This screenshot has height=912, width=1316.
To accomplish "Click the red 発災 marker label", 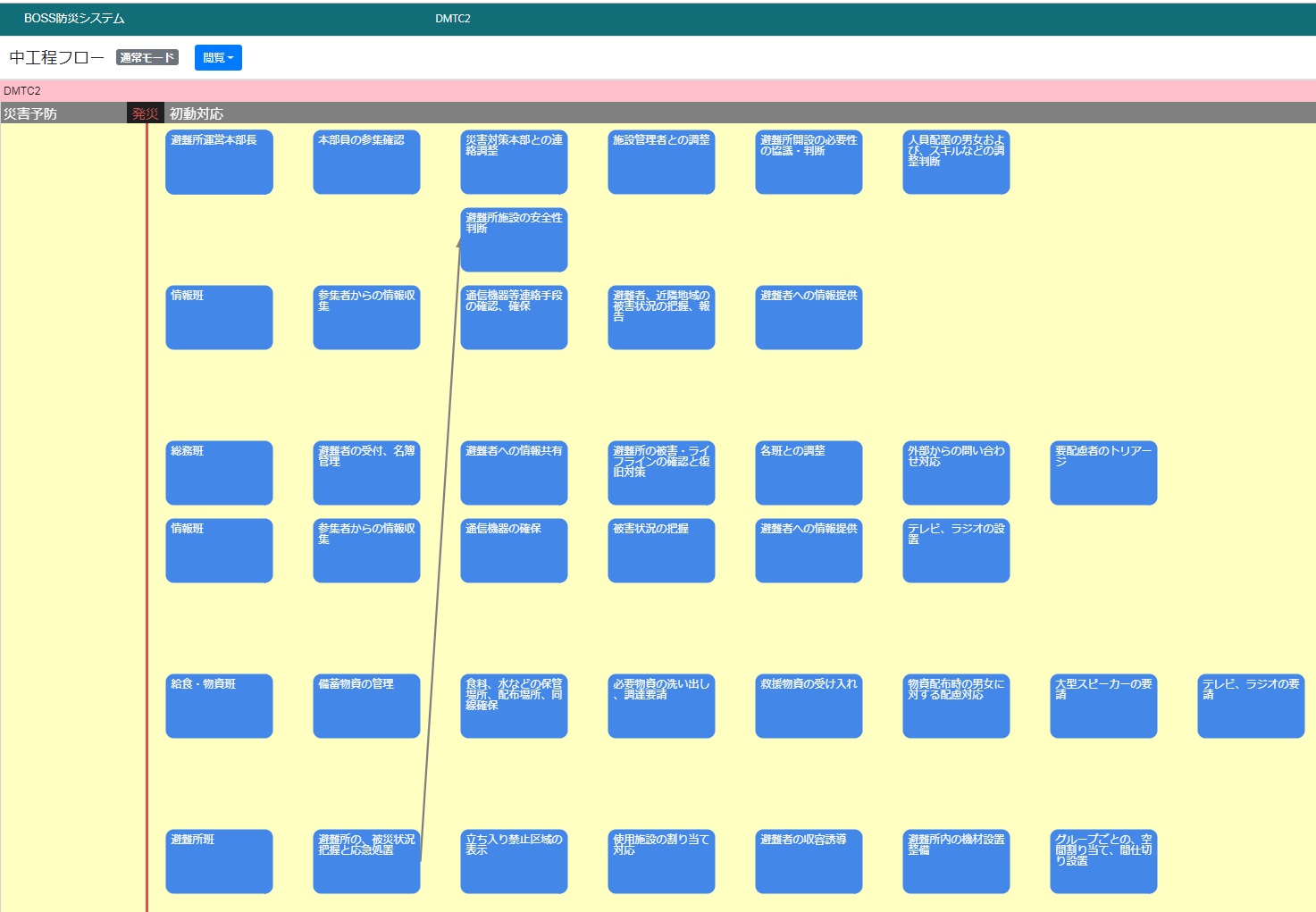I will [145, 114].
